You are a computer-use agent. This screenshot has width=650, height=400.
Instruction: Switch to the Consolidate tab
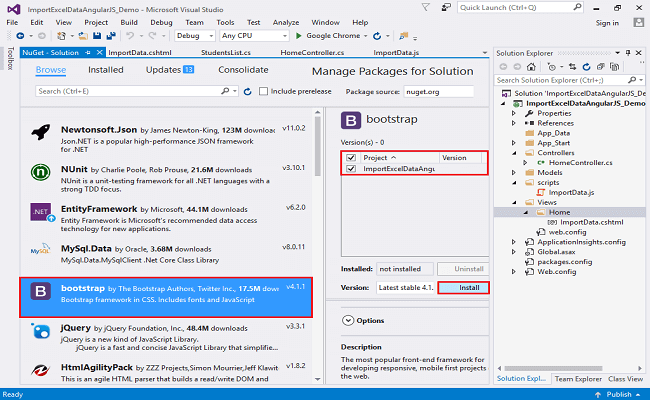click(243, 70)
